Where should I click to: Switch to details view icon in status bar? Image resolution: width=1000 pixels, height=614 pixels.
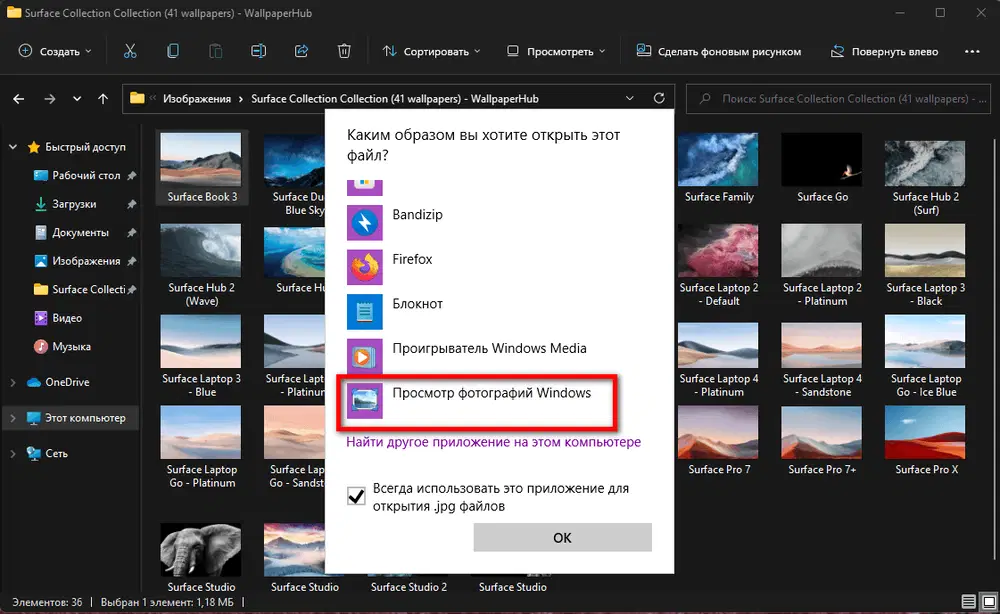[x=969, y=602]
